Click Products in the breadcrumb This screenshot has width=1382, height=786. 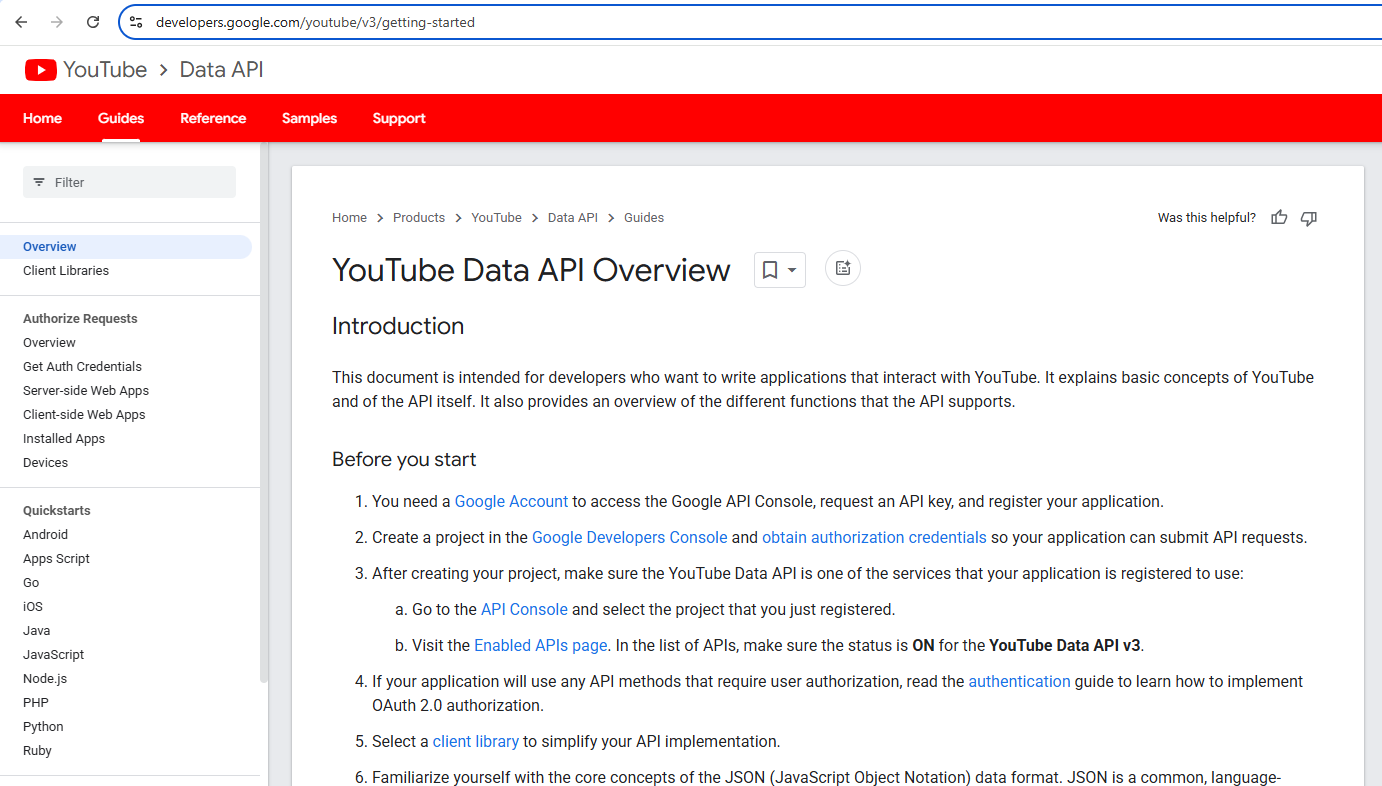419,217
